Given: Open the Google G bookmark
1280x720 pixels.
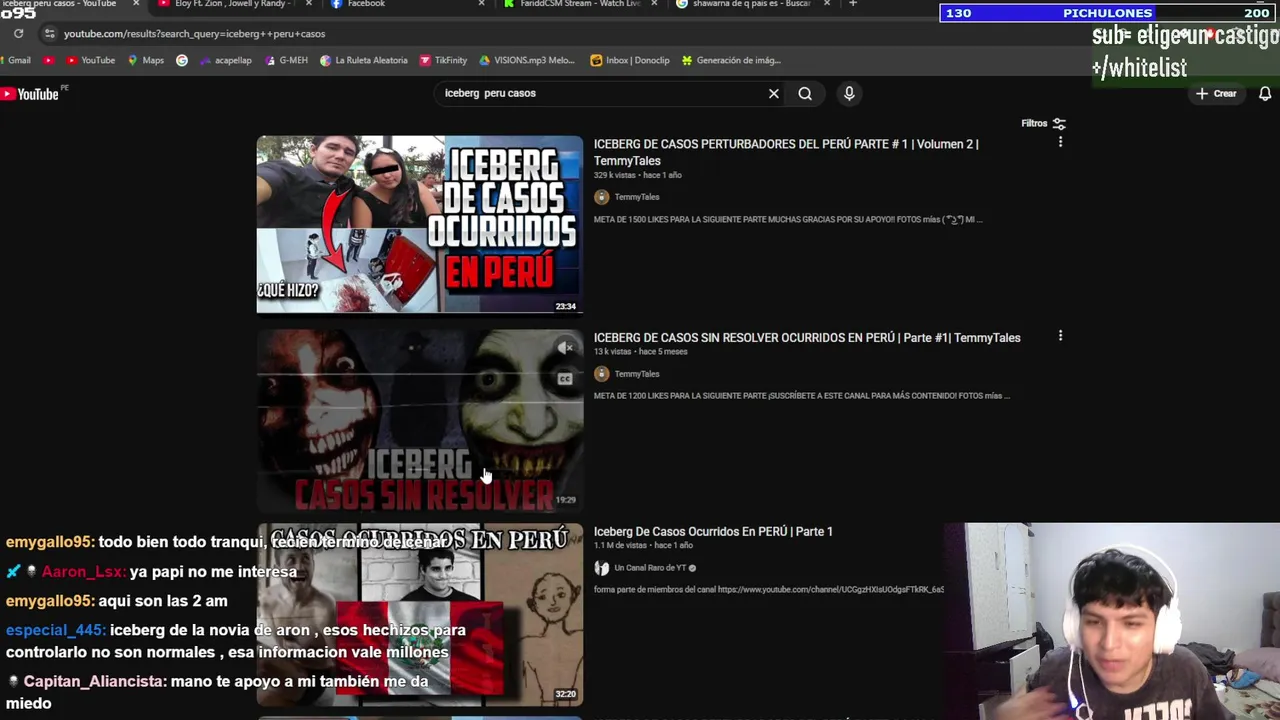Looking at the screenshot, I should [x=182, y=60].
